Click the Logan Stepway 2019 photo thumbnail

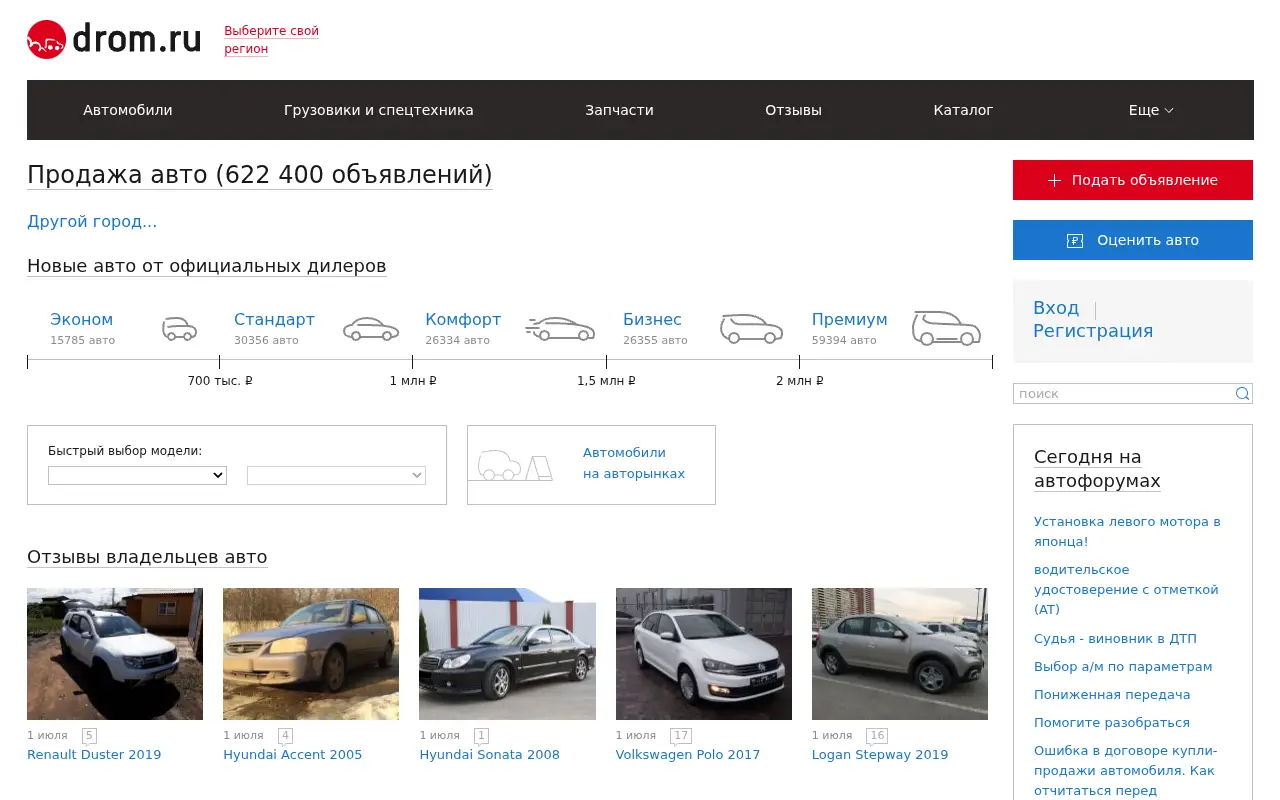coord(900,654)
